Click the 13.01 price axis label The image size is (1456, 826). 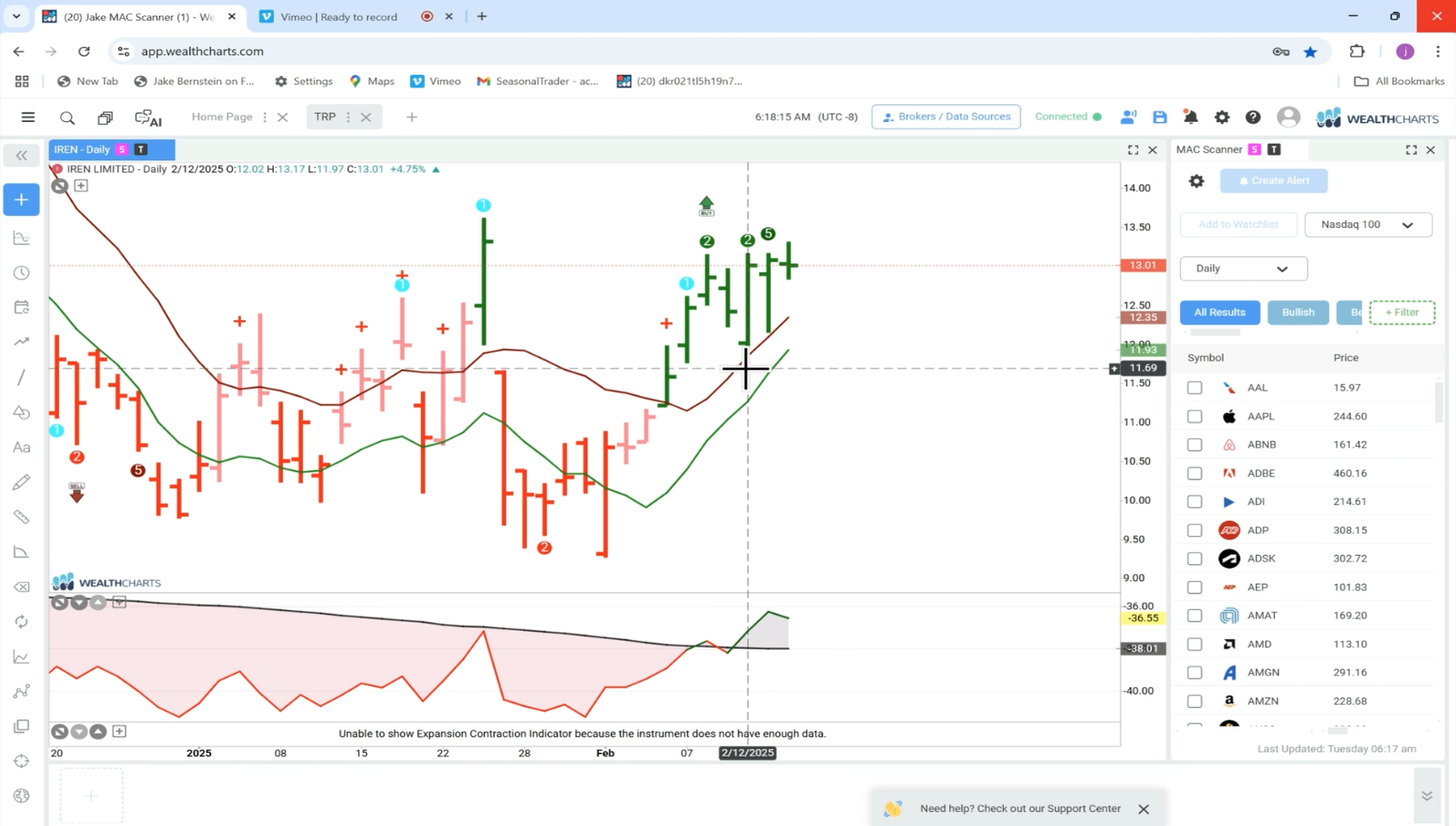[x=1143, y=266]
